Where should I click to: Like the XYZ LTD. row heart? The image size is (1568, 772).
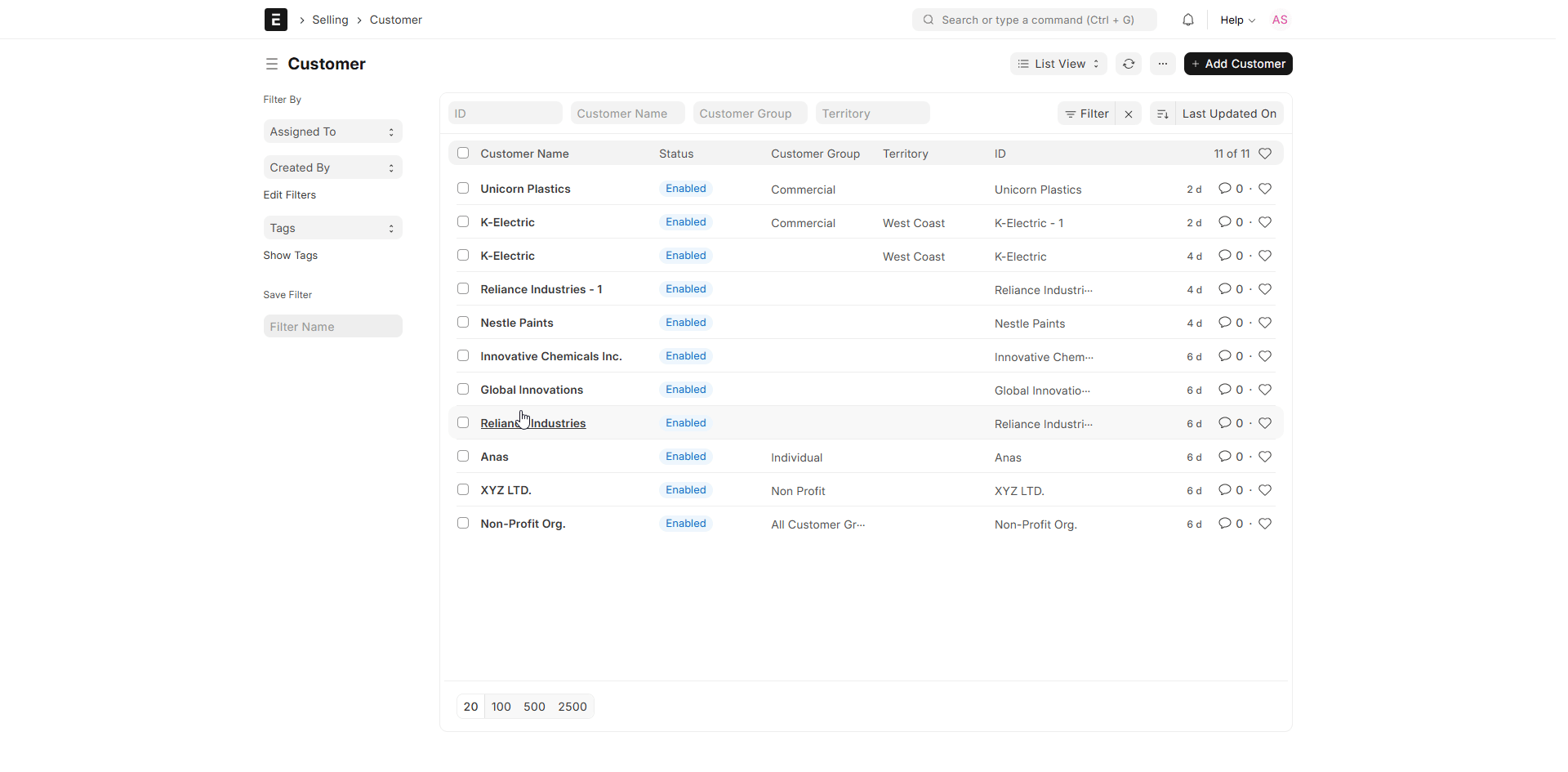click(1265, 490)
